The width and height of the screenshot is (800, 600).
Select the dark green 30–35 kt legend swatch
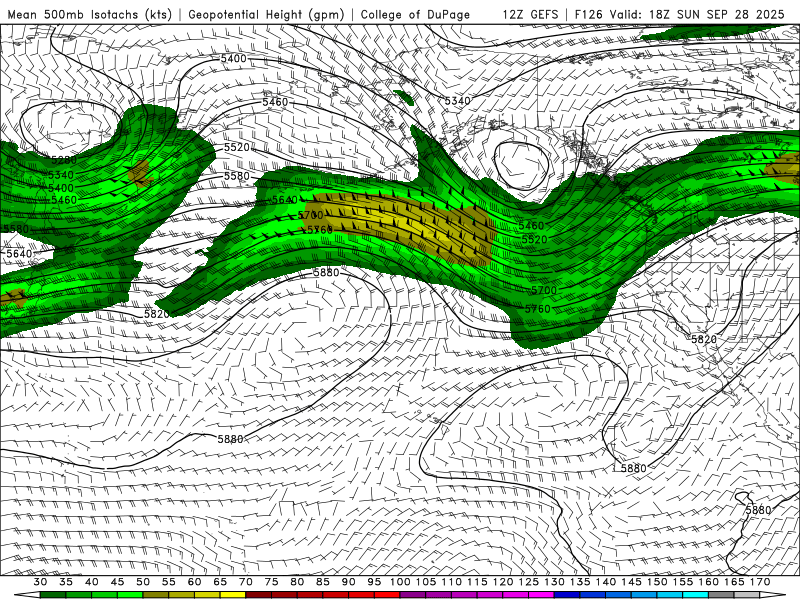53,595
